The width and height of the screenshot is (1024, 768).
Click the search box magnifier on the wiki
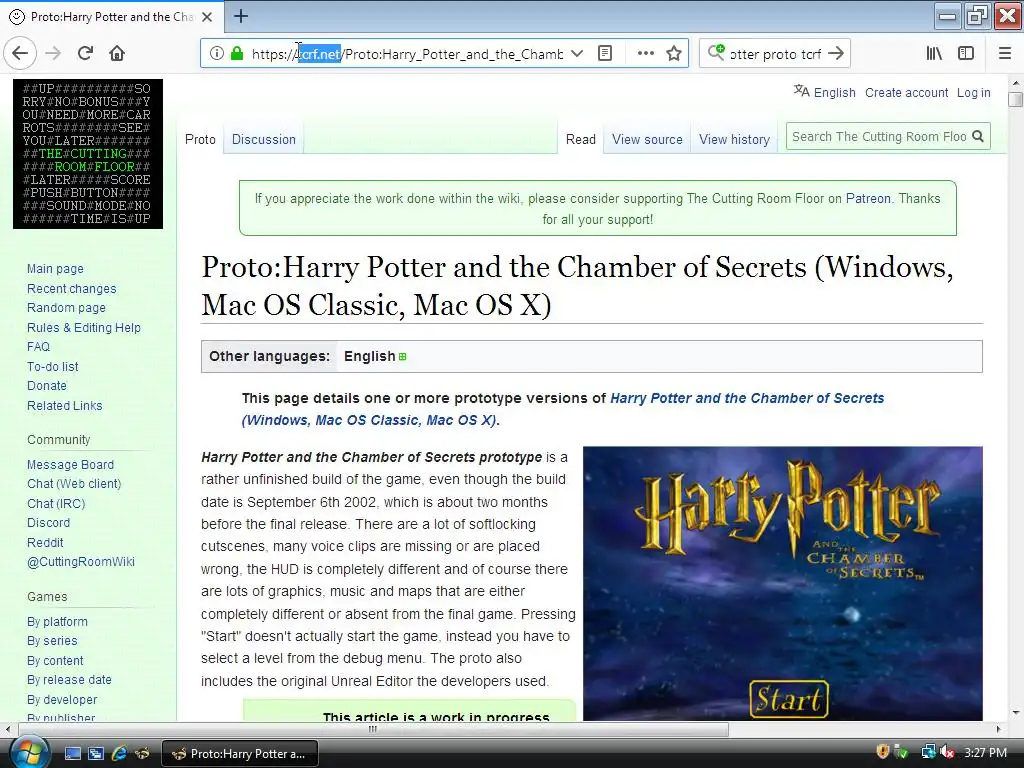(978, 136)
